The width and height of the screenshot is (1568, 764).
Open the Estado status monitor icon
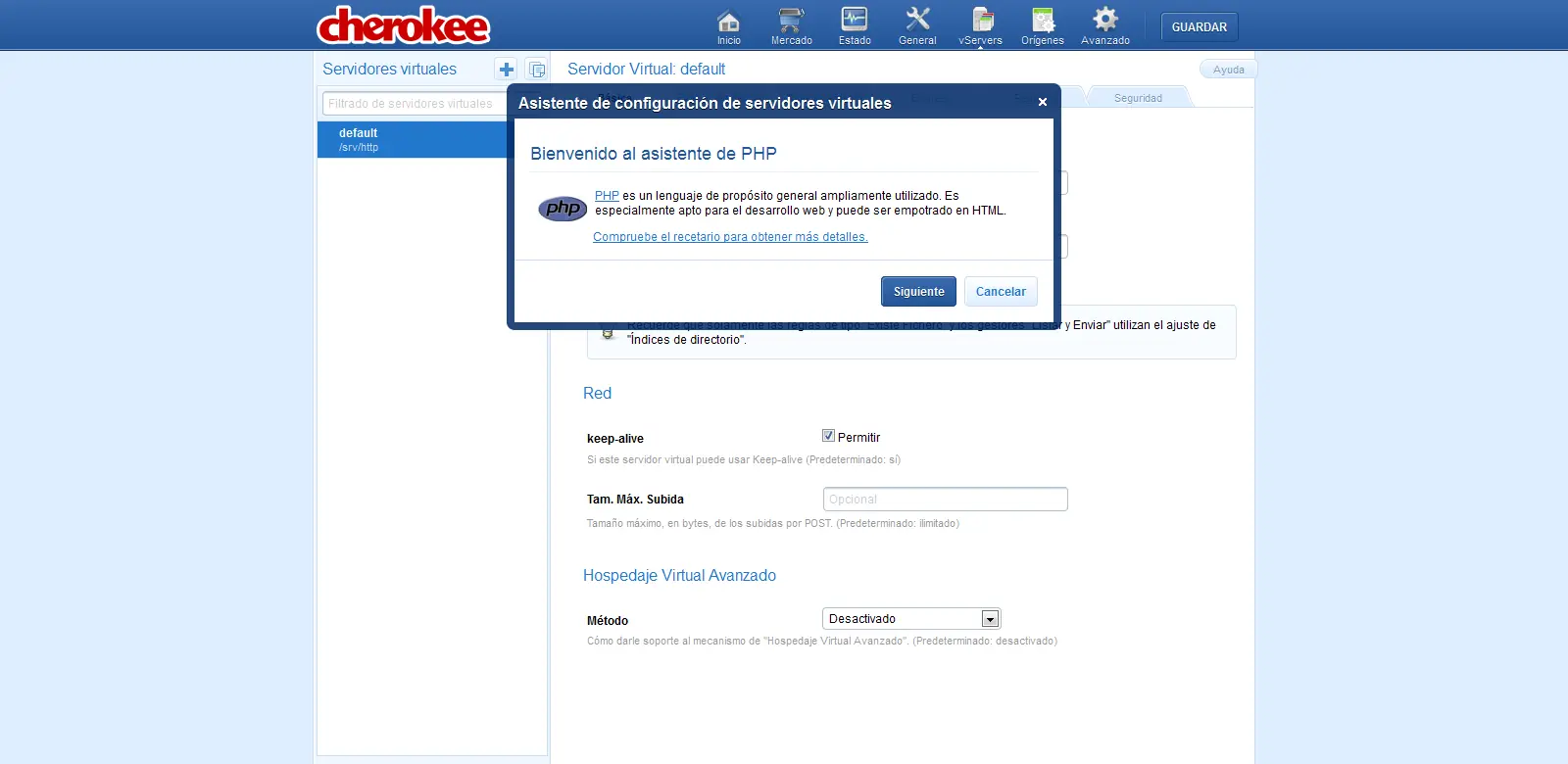(855, 26)
